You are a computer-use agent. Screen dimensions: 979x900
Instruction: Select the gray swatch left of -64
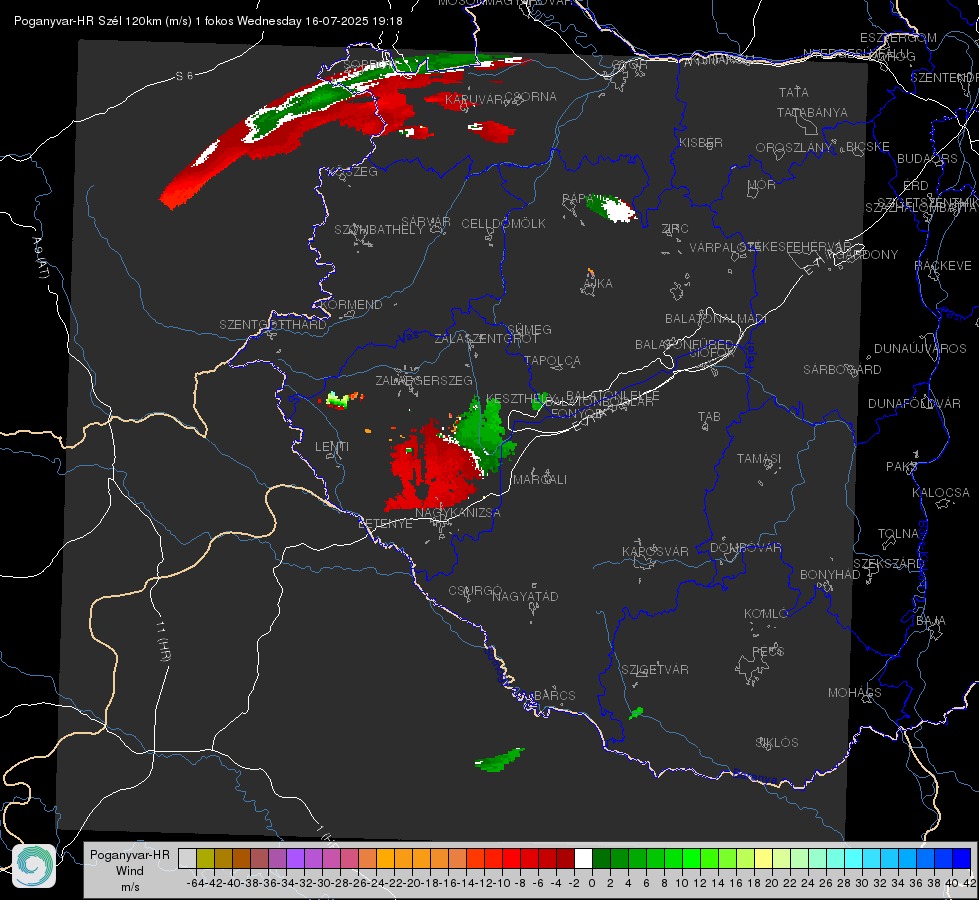pyautogui.click(x=187, y=858)
